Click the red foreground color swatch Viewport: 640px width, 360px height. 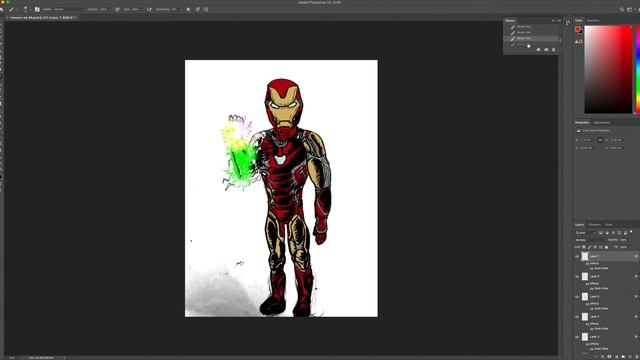click(578, 29)
